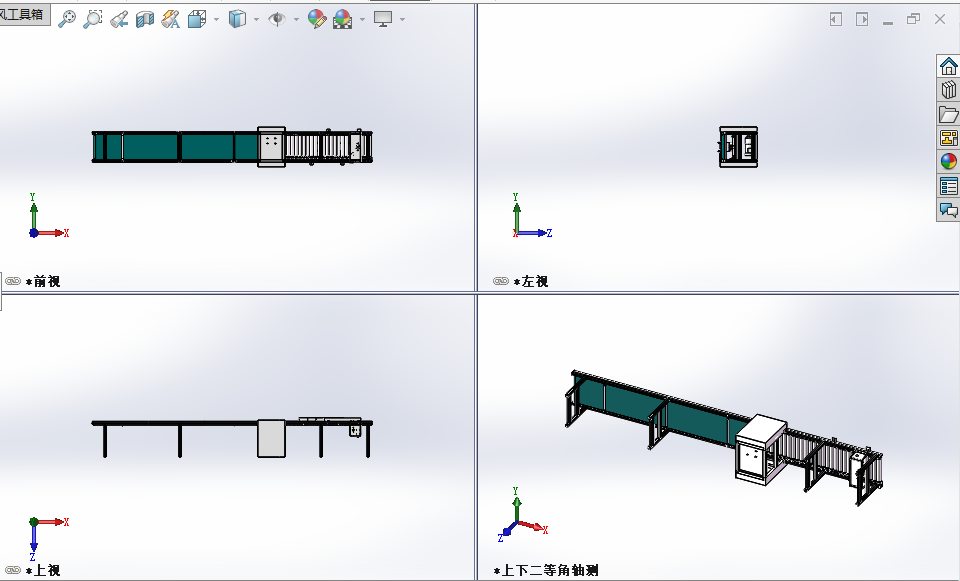960x581 pixels.
Task: Select the white cabinet in isometric view
Action: pos(760,449)
